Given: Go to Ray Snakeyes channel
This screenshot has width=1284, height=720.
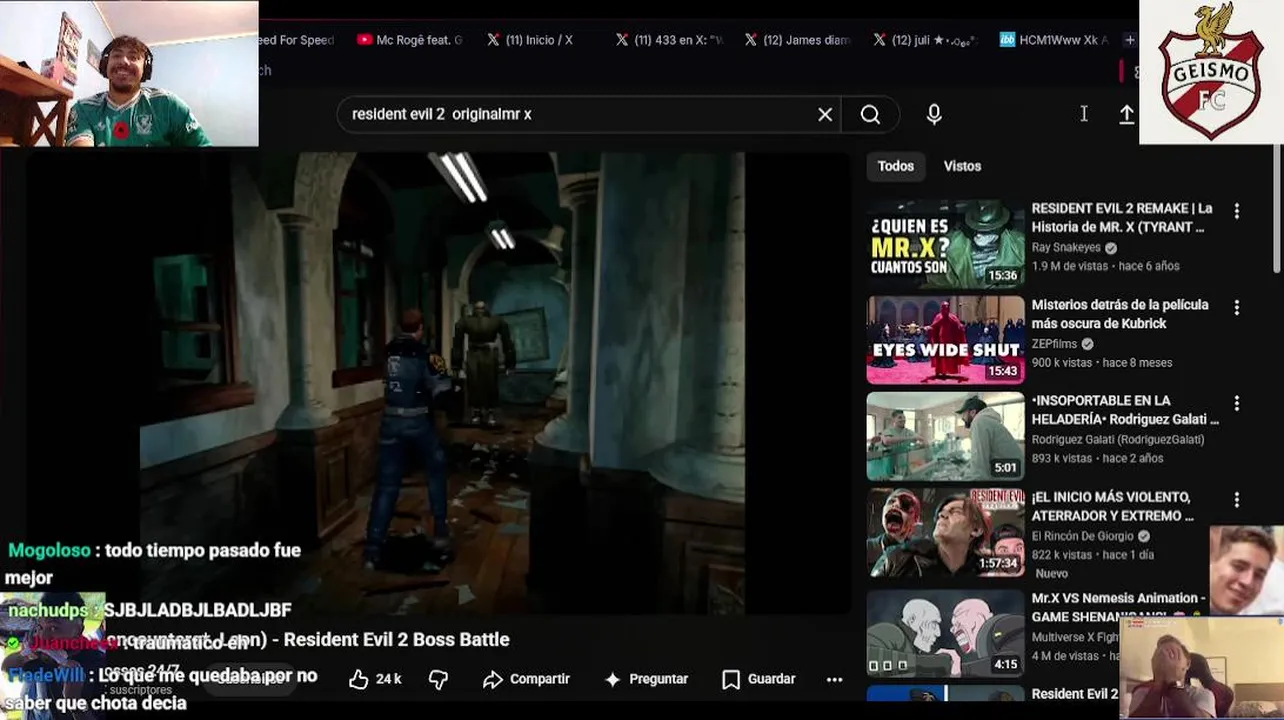Looking at the screenshot, I should click(1066, 248).
